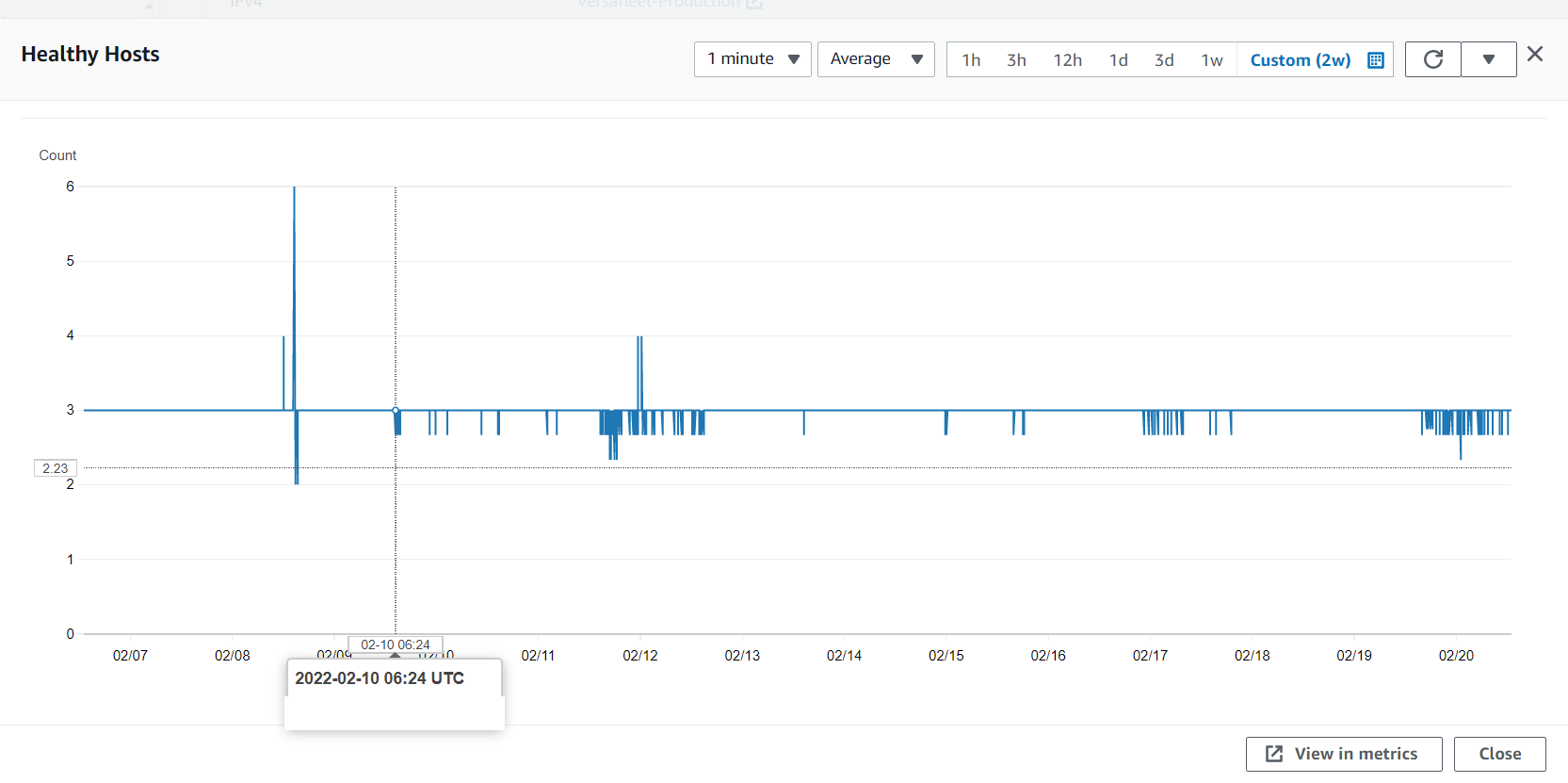Click the 02/20 date label on the X axis

pos(1456,656)
